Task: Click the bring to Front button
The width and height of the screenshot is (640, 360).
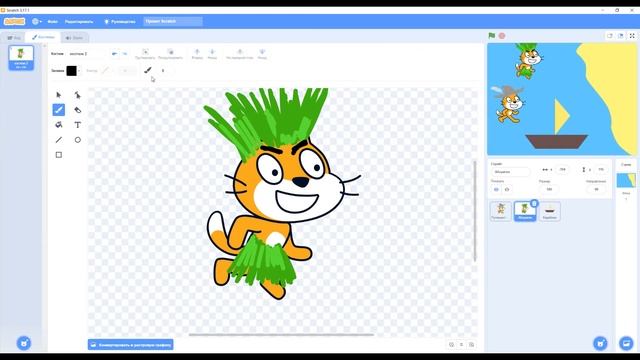Action: tap(240, 54)
